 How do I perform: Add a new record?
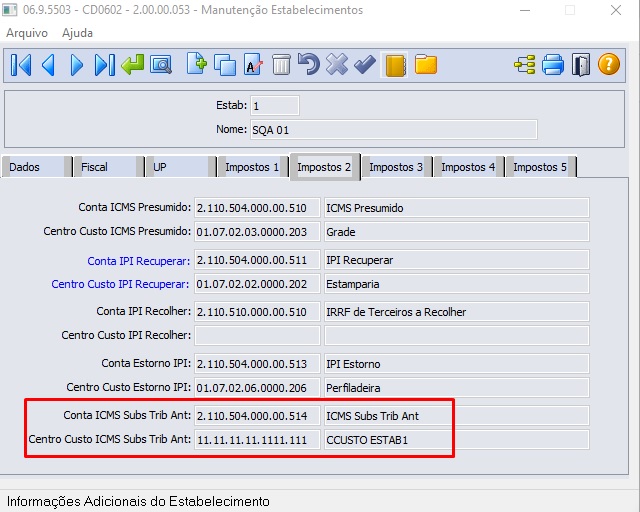pos(197,64)
